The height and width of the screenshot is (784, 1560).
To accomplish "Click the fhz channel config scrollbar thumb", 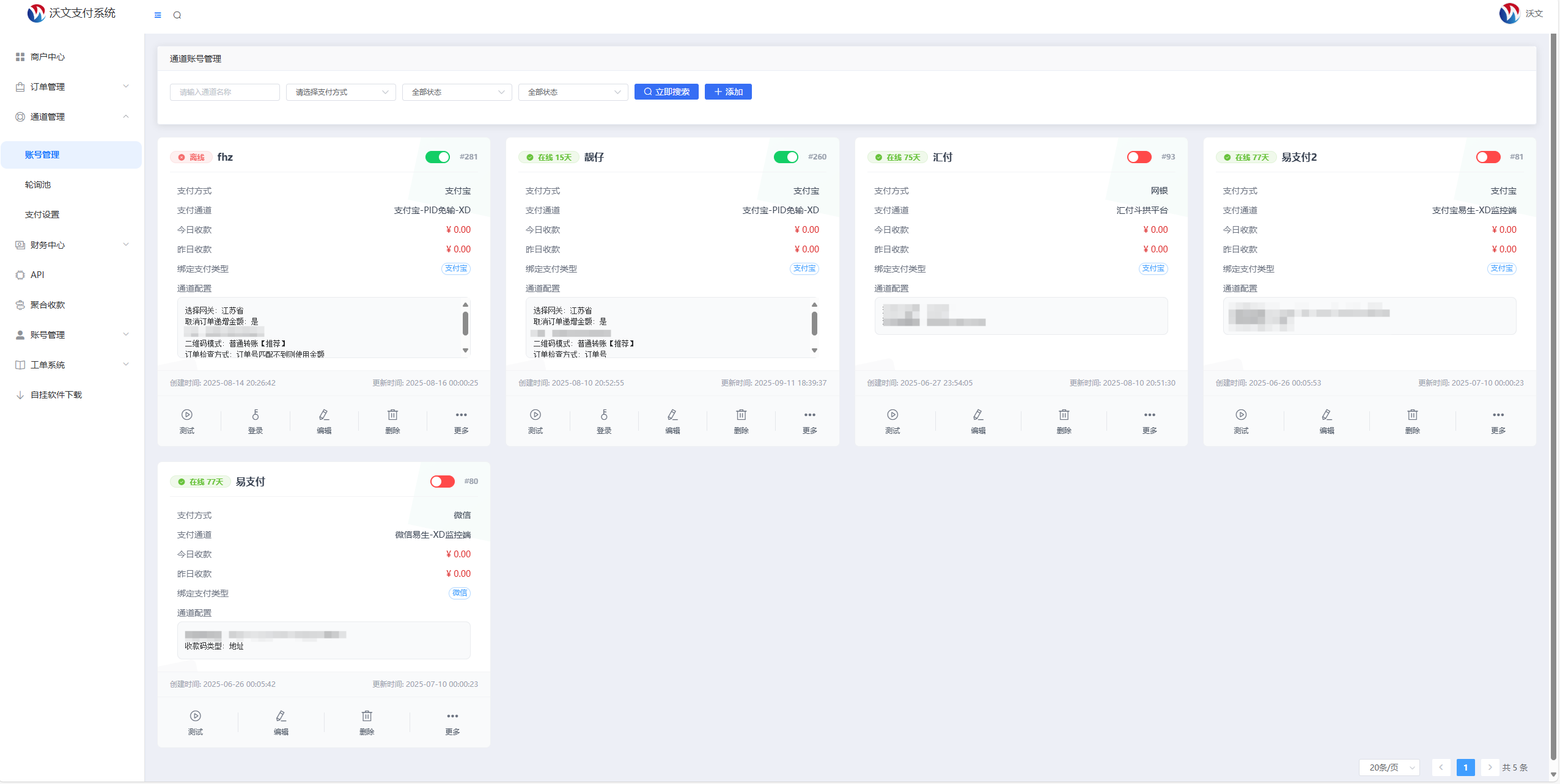I will coord(465,323).
